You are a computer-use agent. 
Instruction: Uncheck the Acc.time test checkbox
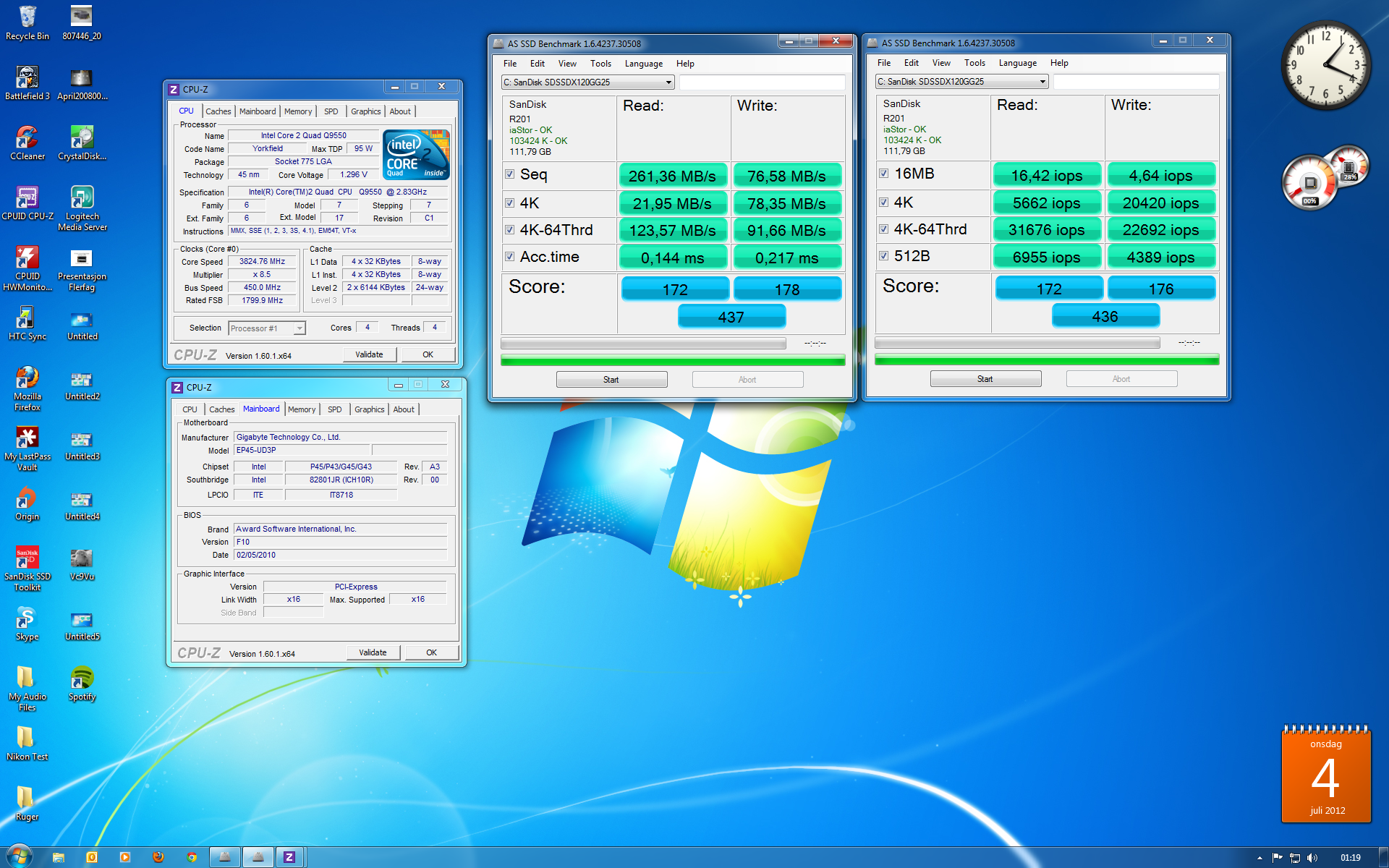click(510, 257)
